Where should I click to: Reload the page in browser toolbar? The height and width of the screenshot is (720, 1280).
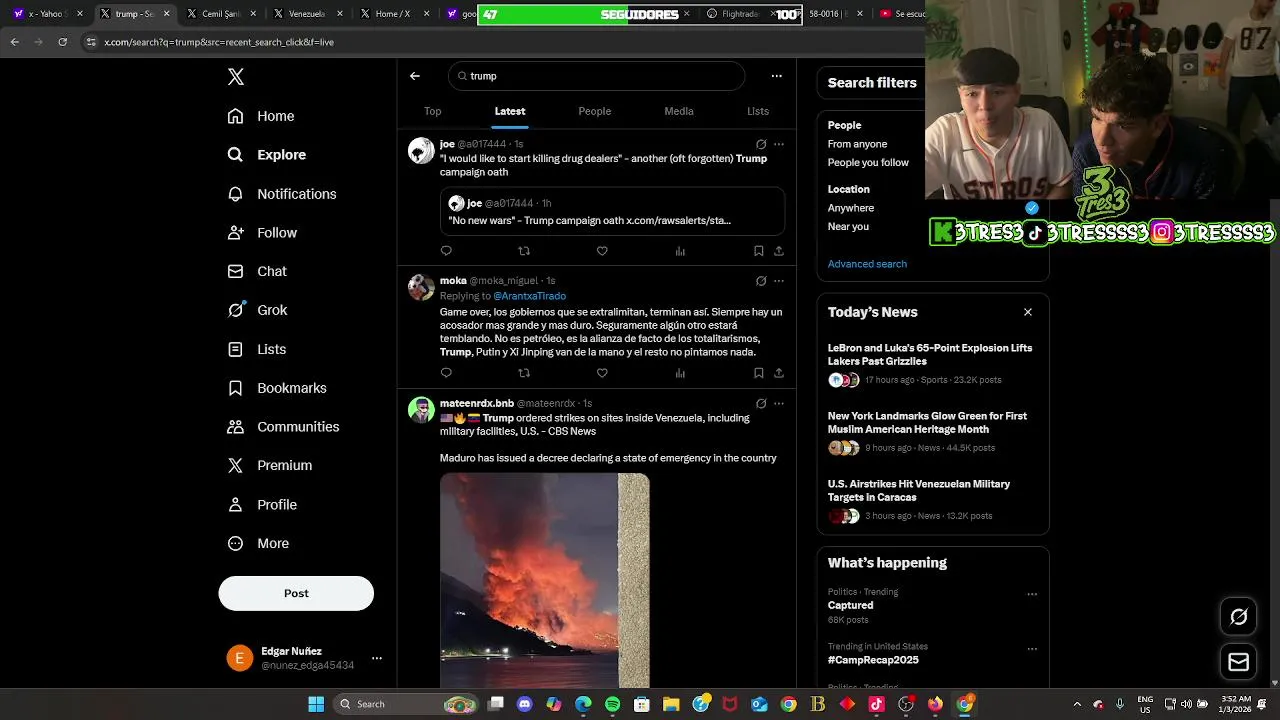click(x=63, y=42)
